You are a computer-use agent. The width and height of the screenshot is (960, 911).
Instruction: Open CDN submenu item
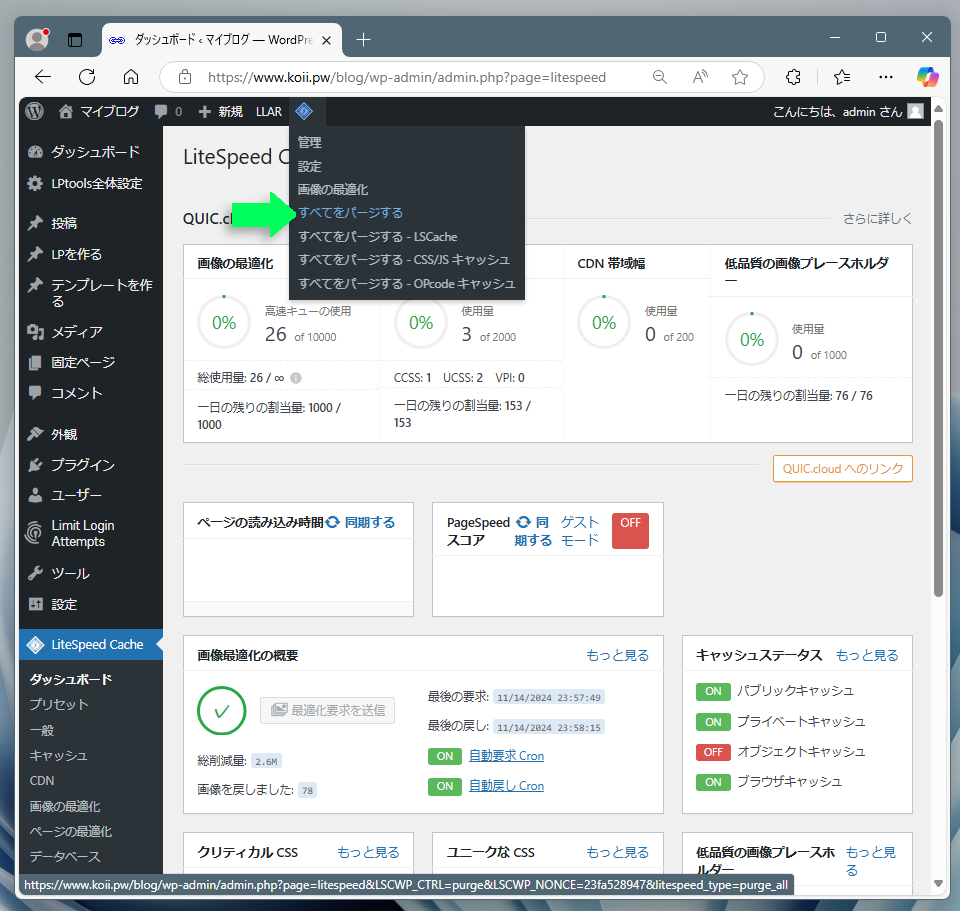[x=42, y=781]
